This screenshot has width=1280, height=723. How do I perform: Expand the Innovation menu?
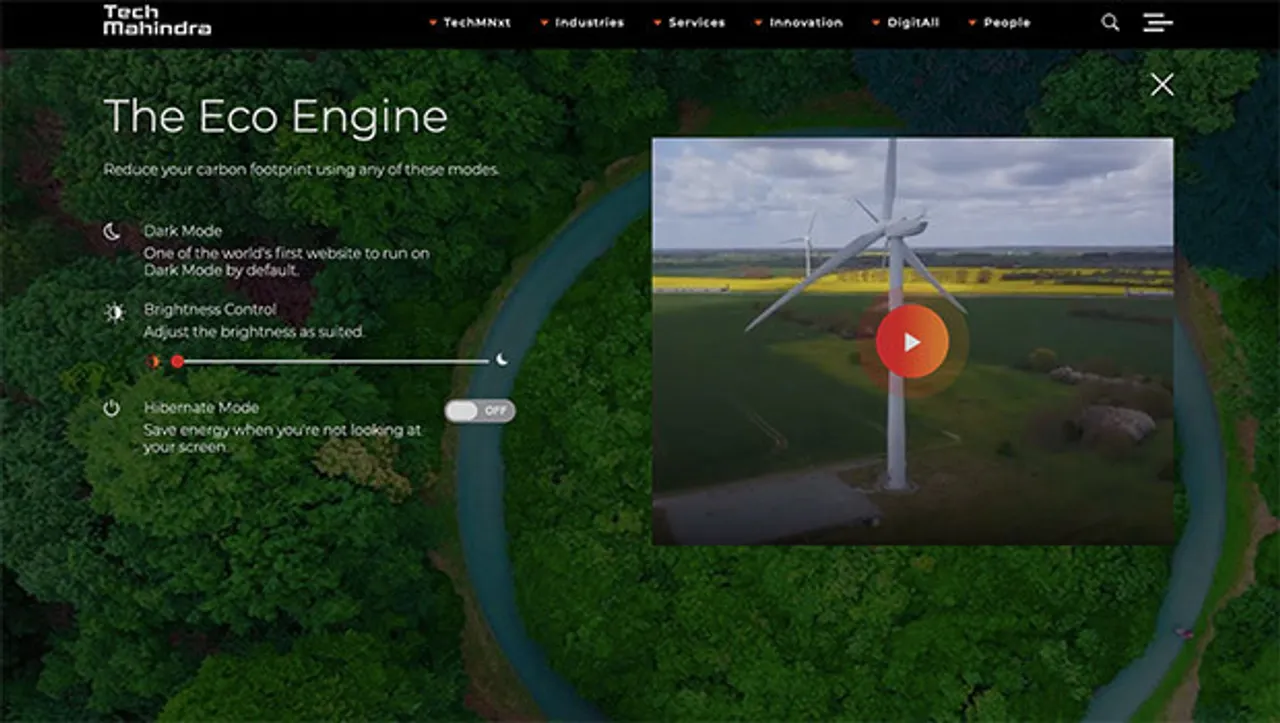(x=799, y=22)
